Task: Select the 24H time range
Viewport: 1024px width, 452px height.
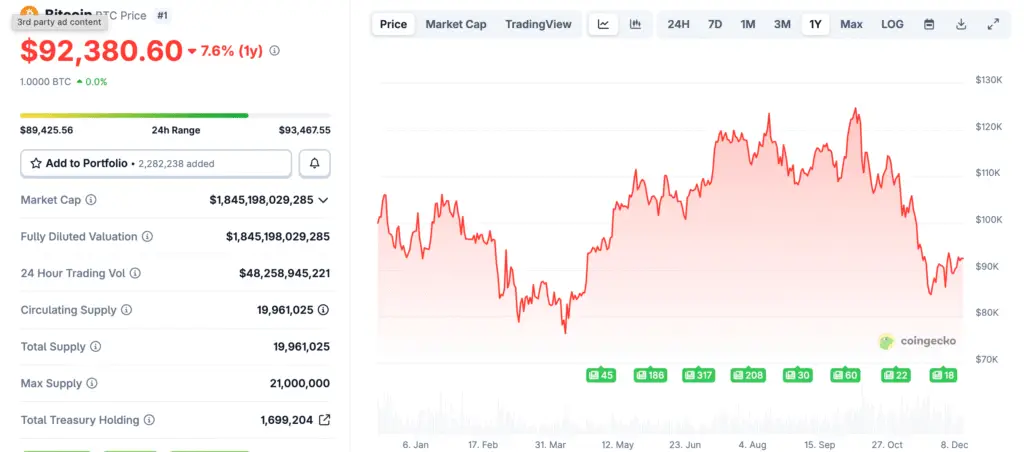Action: pyautogui.click(x=678, y=24)
